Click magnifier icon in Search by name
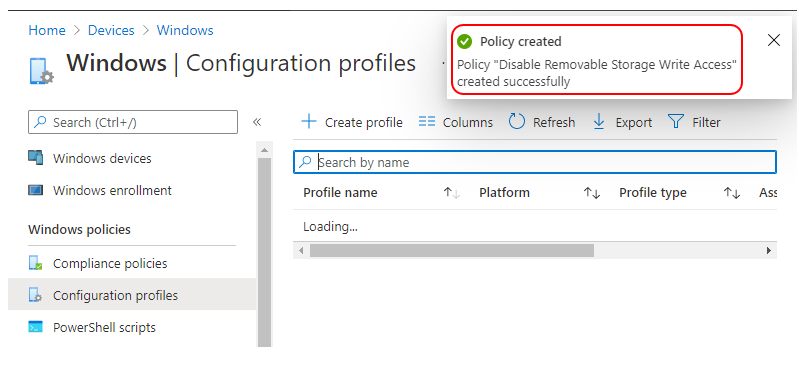The height and width of the screenshot is (378, 799). click(305, 162)
